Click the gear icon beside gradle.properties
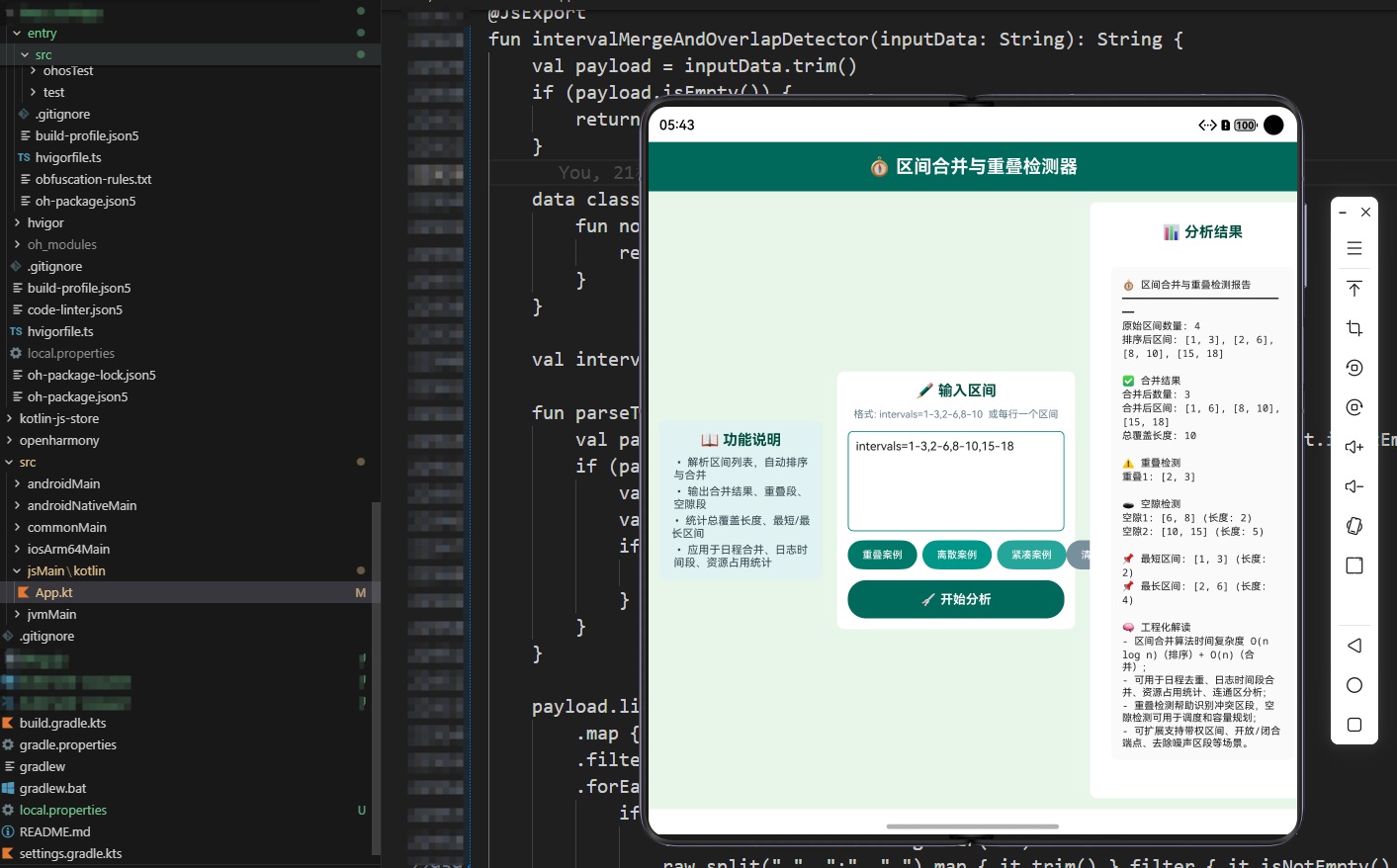 pyautogui.click(x=8, y=744)
